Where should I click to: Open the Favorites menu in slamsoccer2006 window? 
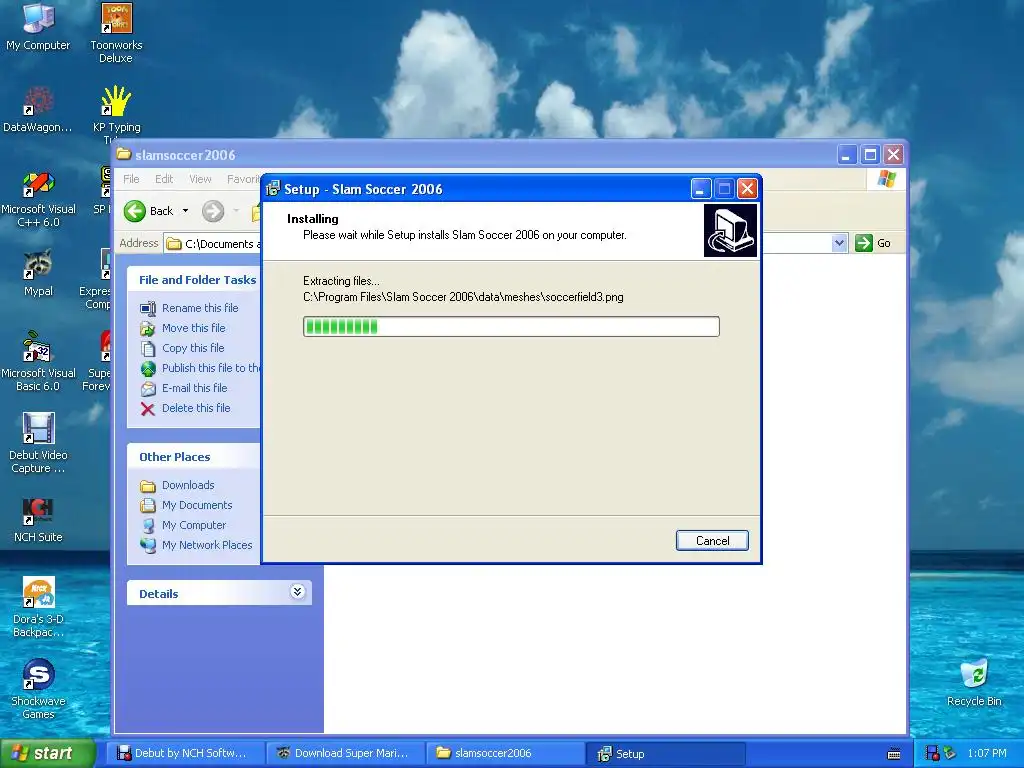244,179
